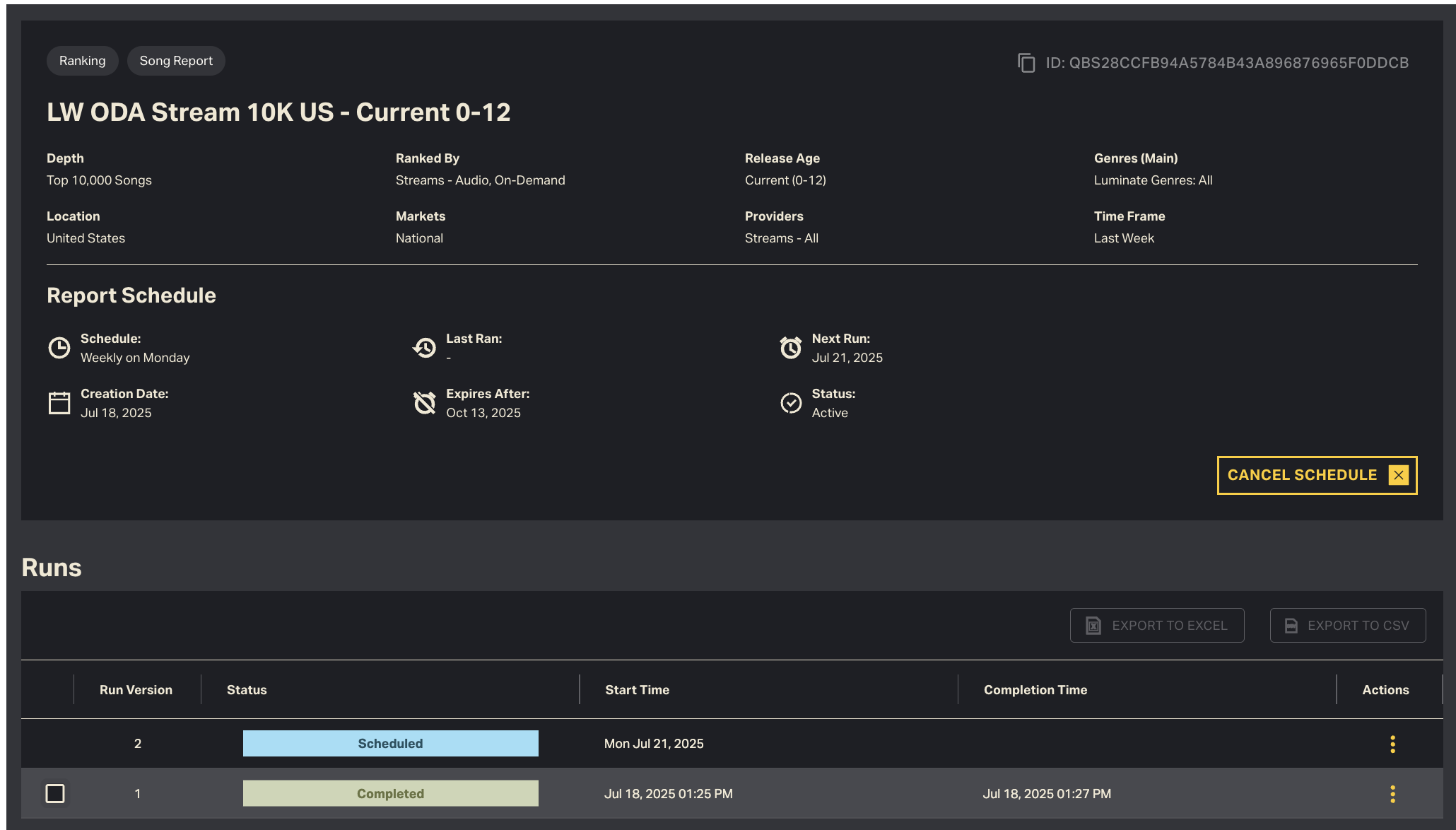The width and height of the screenshot is (1456, 830).
Task: Click the blue Scheduled status badge
Action: point(390,744)
